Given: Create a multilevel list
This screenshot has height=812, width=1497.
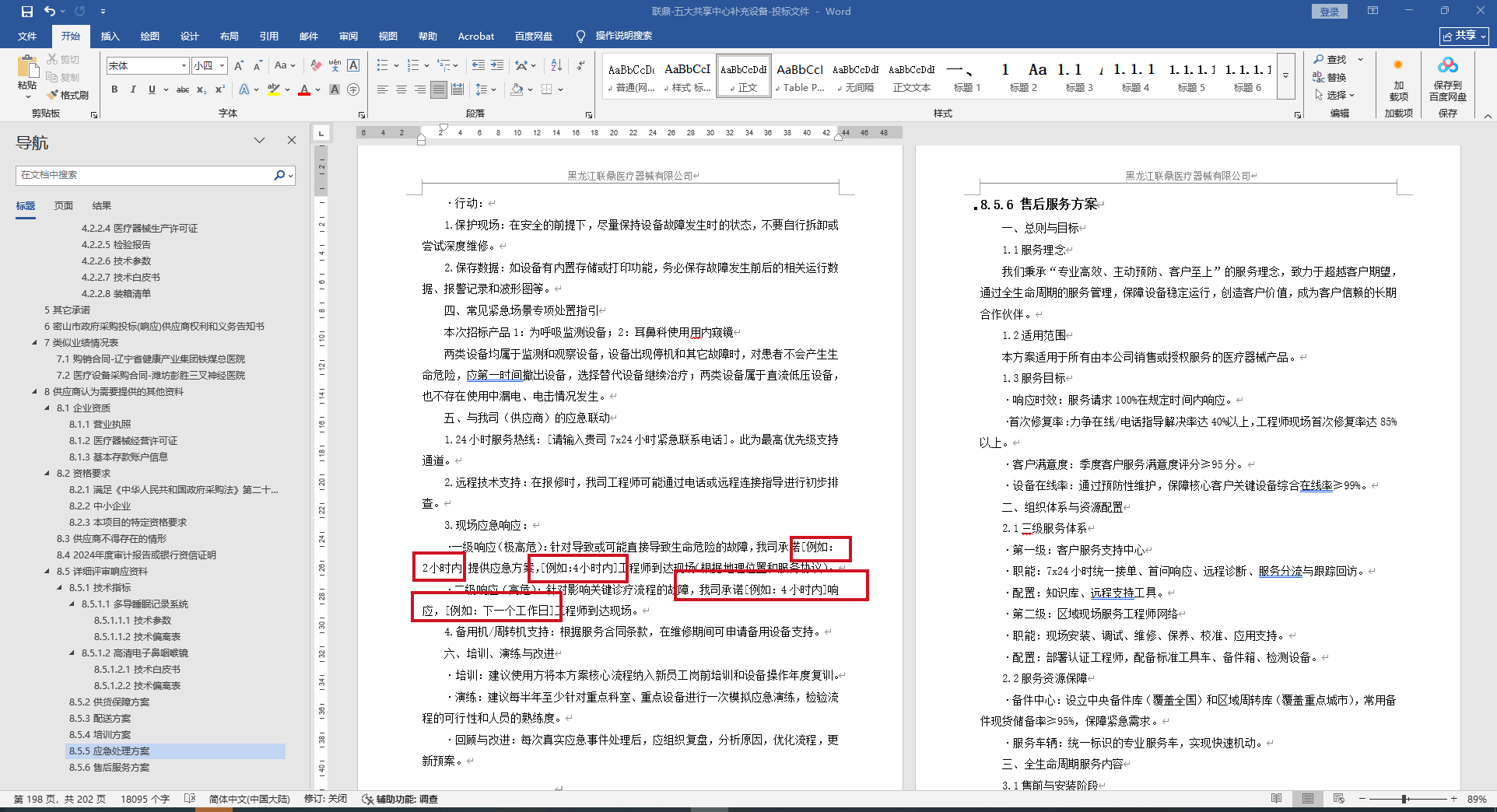Looking at the screenshot, I should coord(443,66).
